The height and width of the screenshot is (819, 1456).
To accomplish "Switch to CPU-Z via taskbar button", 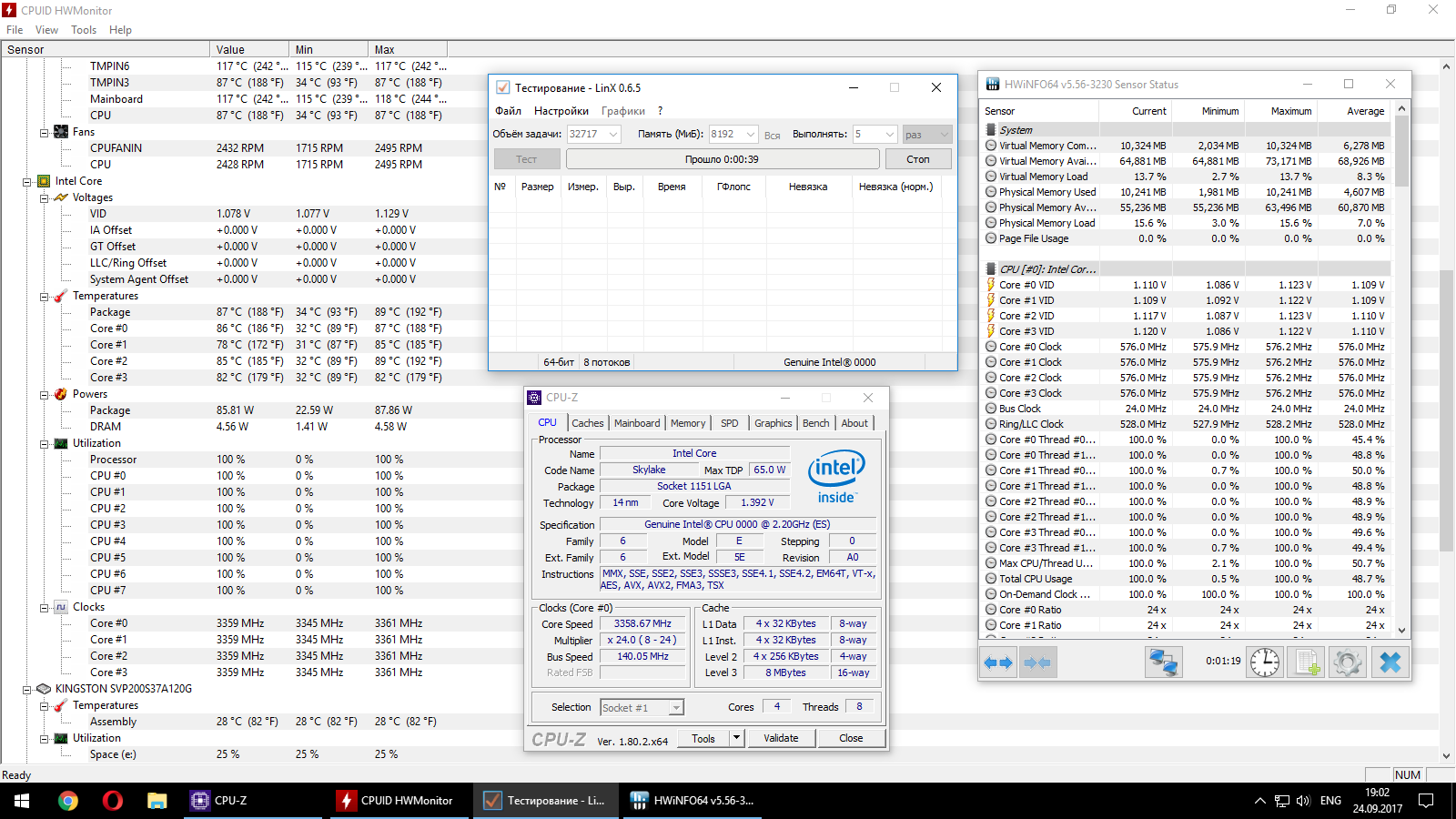I will click(255, 801).
